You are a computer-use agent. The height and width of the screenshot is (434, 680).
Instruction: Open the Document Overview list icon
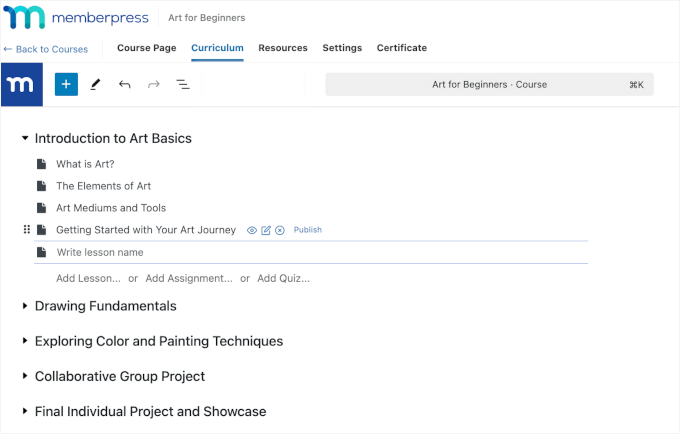[183, 85]
